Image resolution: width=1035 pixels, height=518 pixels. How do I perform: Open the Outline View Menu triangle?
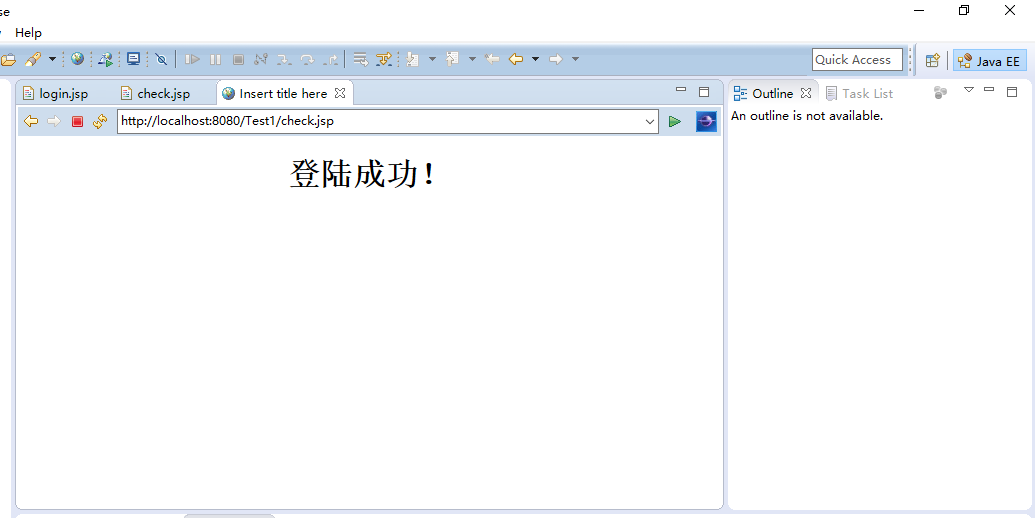pyautogui.click(x=969, y=90)
